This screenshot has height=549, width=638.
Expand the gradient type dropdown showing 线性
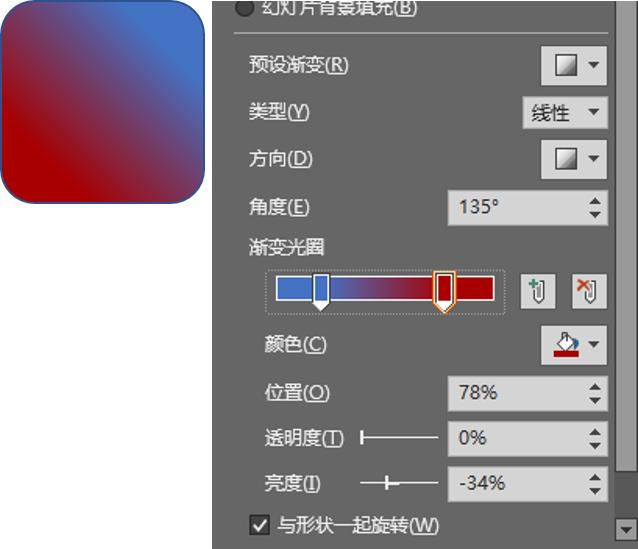point(565,112)
